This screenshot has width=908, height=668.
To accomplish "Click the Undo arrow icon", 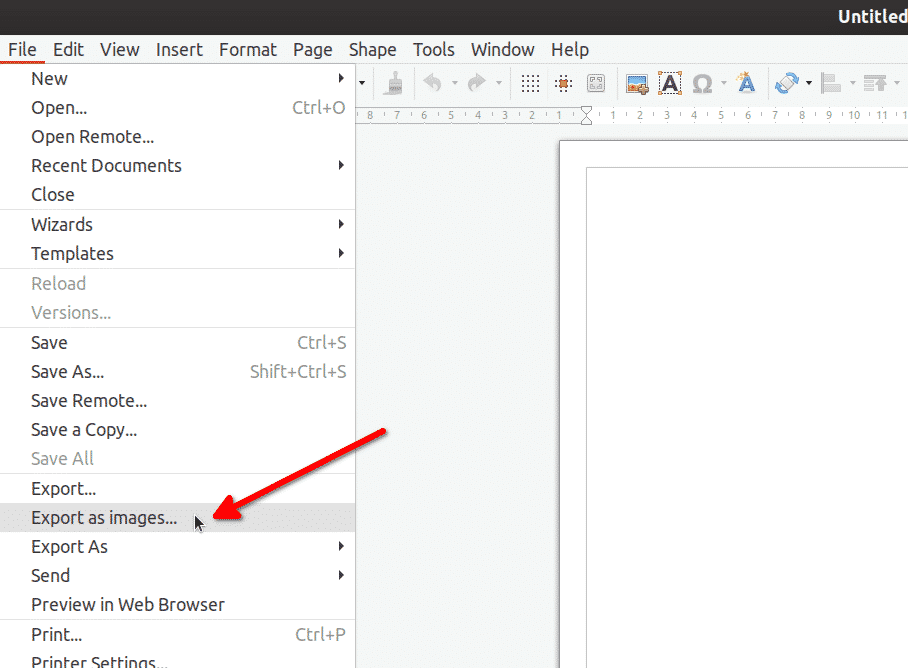I will tap(432, 83).
